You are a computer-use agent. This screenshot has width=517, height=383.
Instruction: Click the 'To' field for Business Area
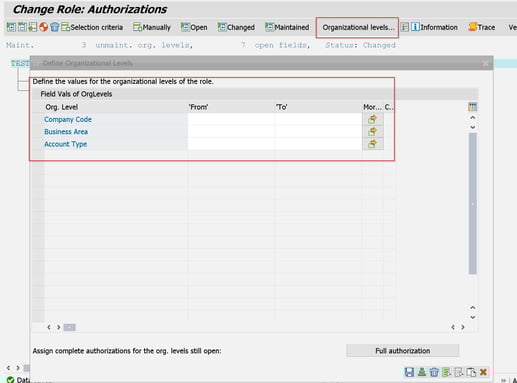pyautogui.click(x=318, y=132)
